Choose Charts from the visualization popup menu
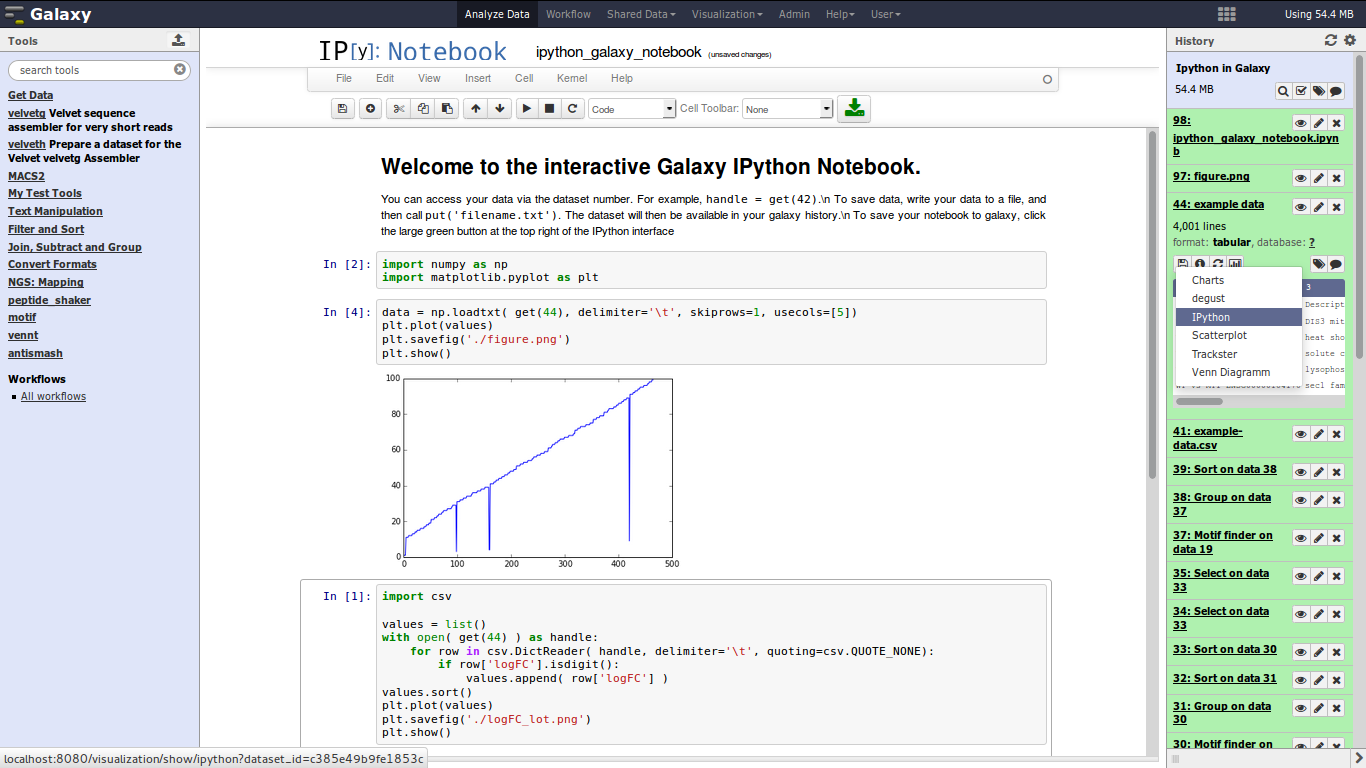 [1238, 280]
